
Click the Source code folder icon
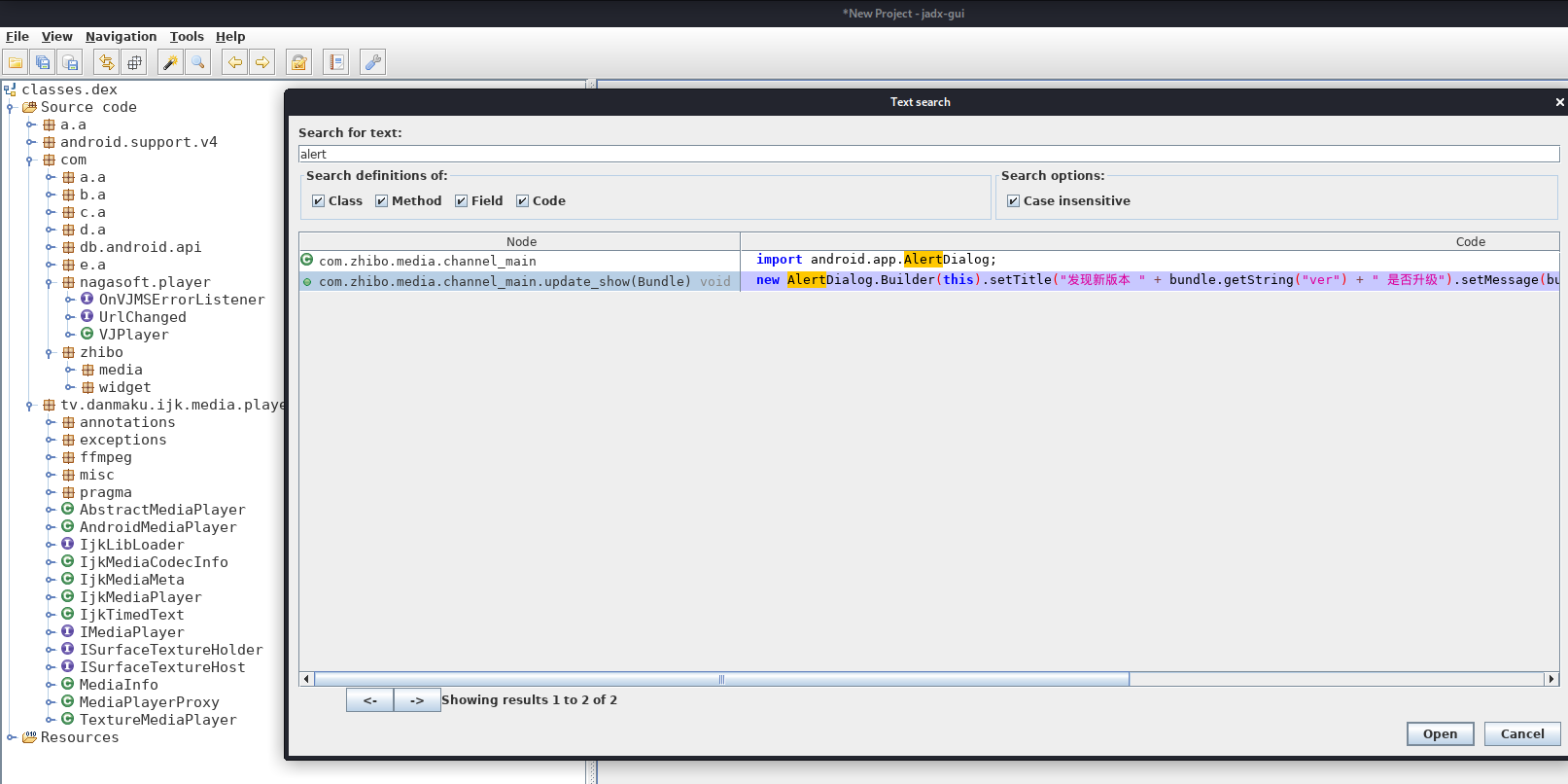[x=29, y=107]
